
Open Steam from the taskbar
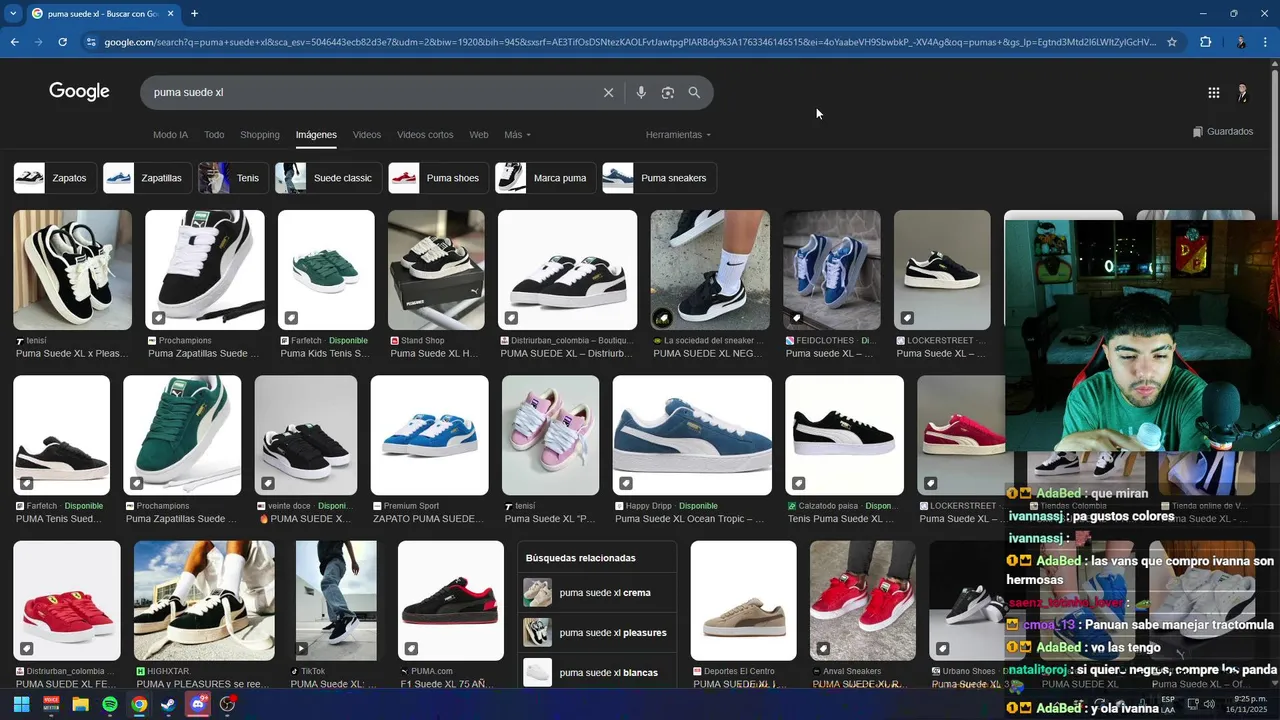coord(168,704)
